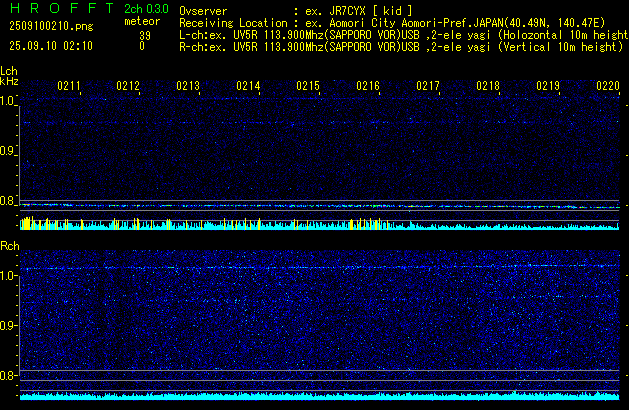Click the timestamp 25.09.10 02:10
This screenshot has height=410, width=629.
pyautogui.click(x=51, y=46)
